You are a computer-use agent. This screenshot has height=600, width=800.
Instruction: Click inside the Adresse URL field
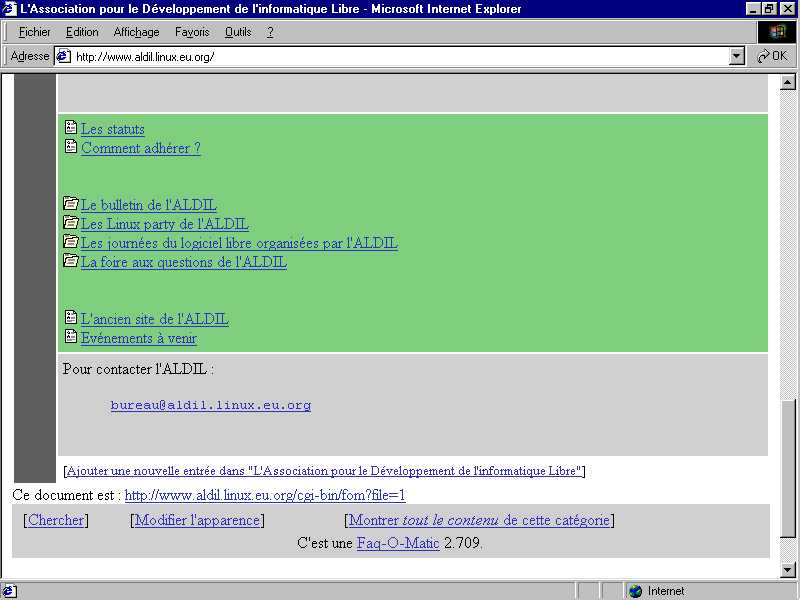click(x=400, y=56)
